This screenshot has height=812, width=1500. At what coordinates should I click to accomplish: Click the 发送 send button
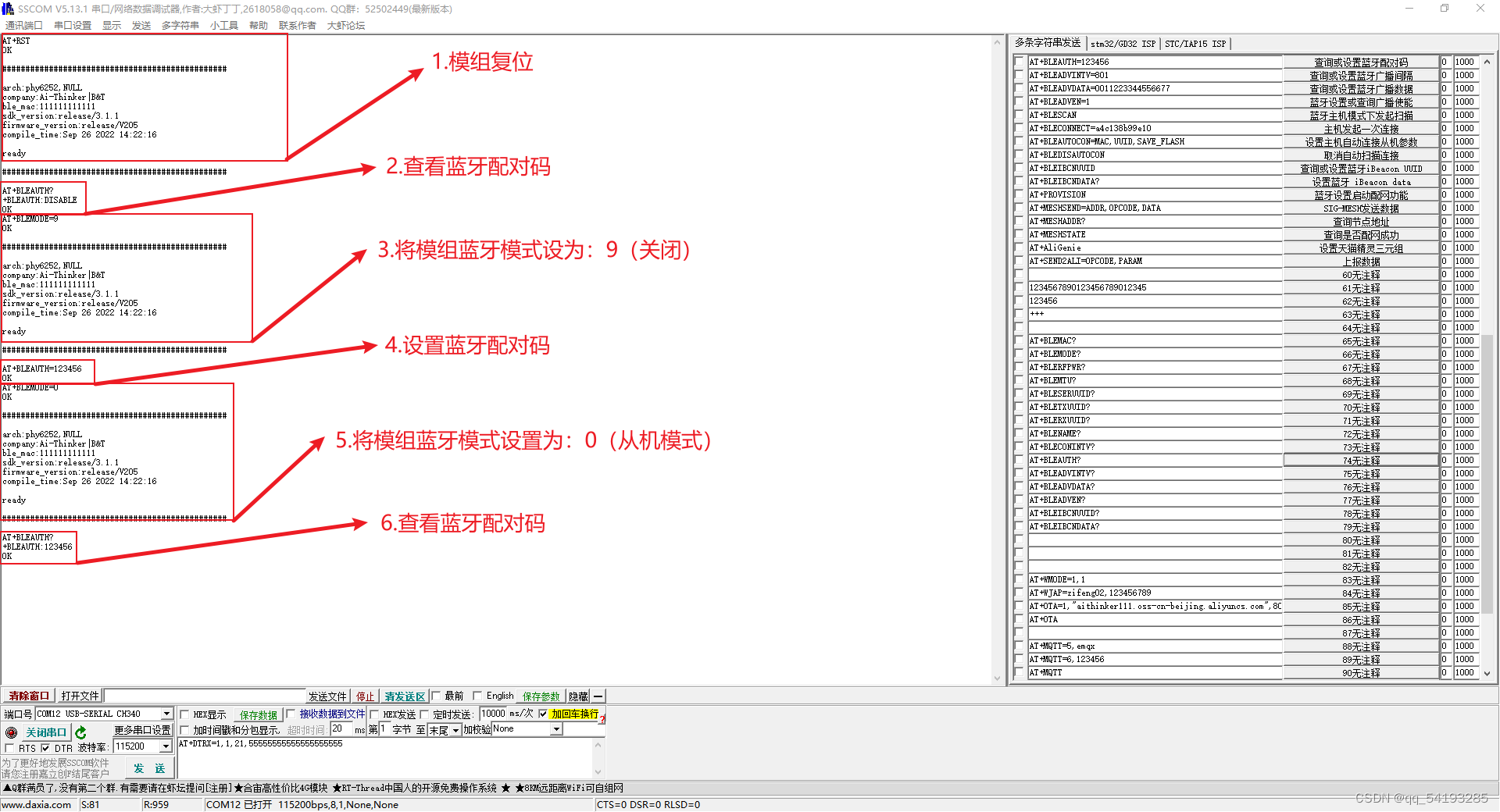coord(149,768)
